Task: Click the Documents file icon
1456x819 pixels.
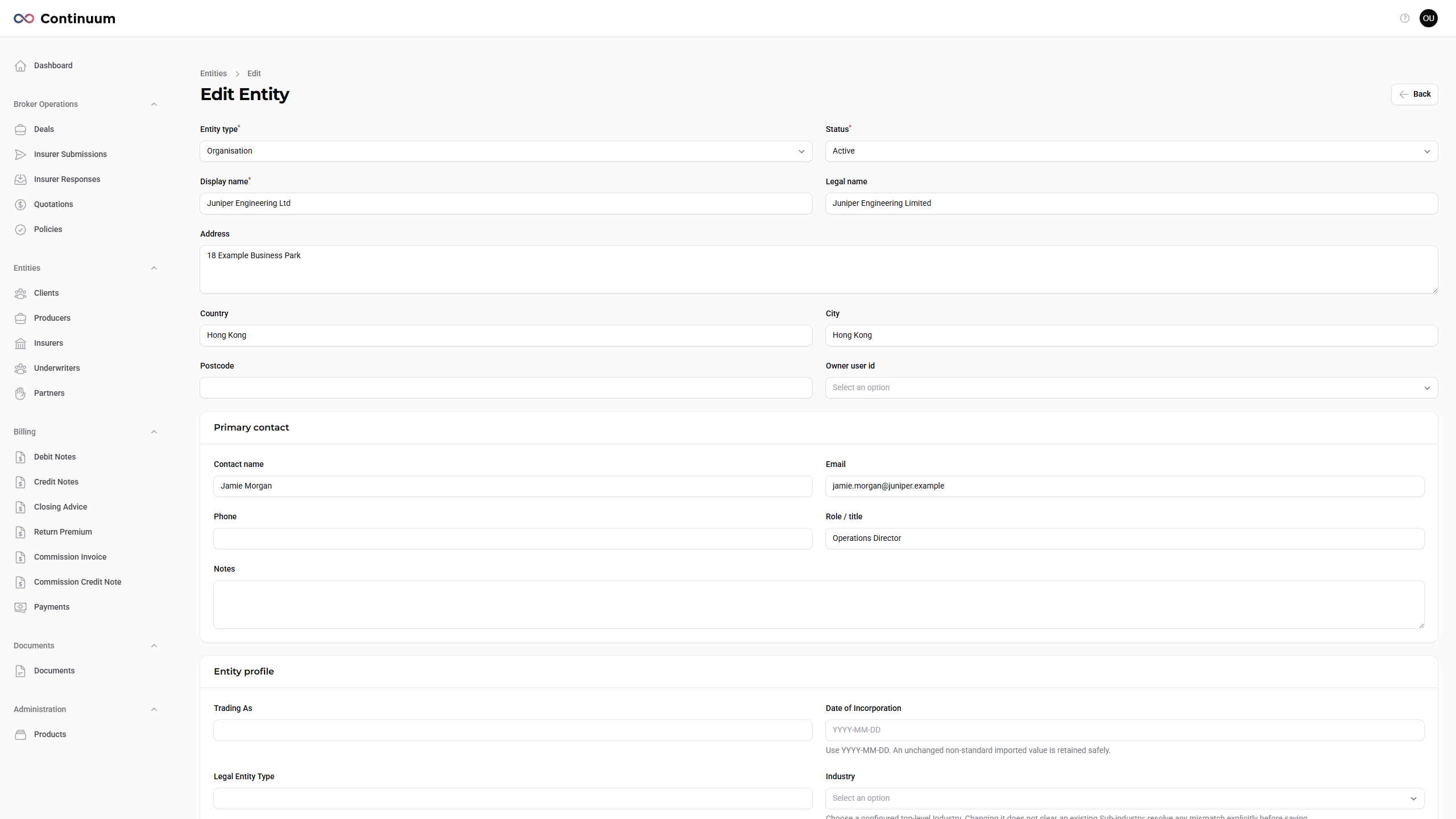Action: click(x=20, y=671)
